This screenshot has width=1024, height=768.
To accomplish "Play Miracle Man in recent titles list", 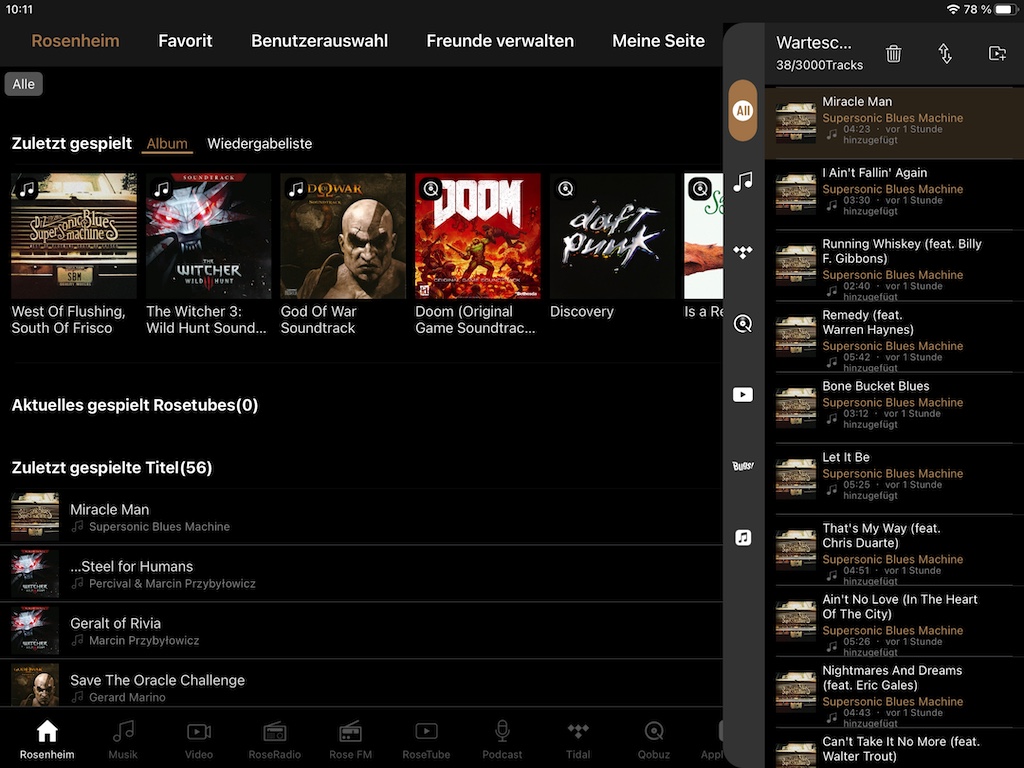I will [x=361, y=517].
